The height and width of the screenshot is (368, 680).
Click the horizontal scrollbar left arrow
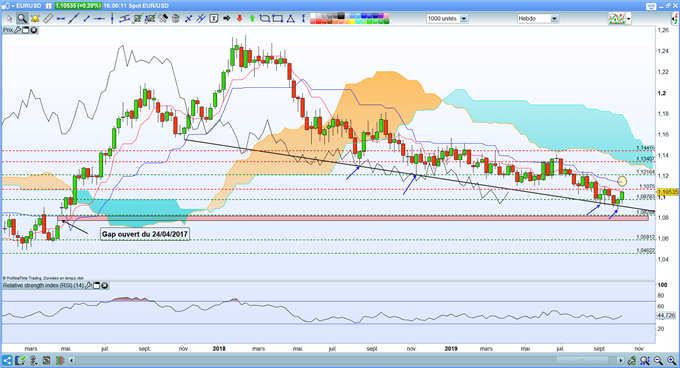tap(71, 360)
